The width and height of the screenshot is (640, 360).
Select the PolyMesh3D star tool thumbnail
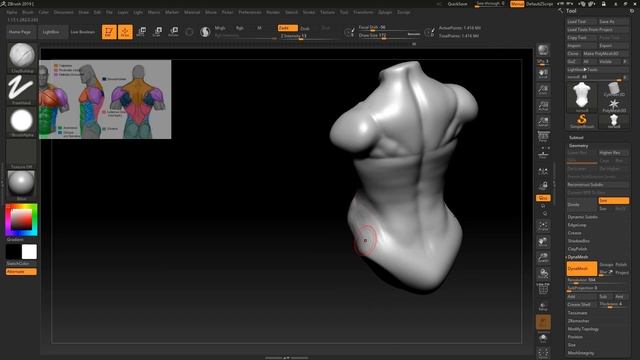pos(613,105)
